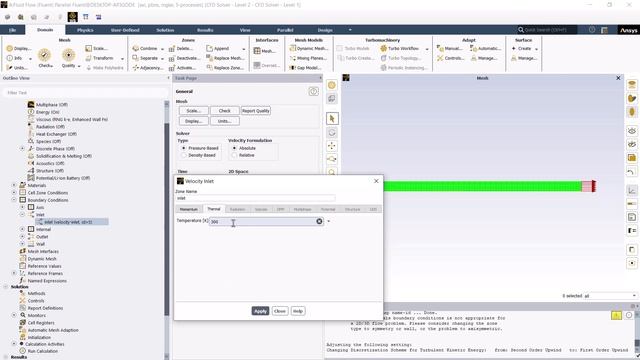640x360 pixels.
Task: Click Turbo Workflow in Turbomachinery group
Action: tap(400, 49)
